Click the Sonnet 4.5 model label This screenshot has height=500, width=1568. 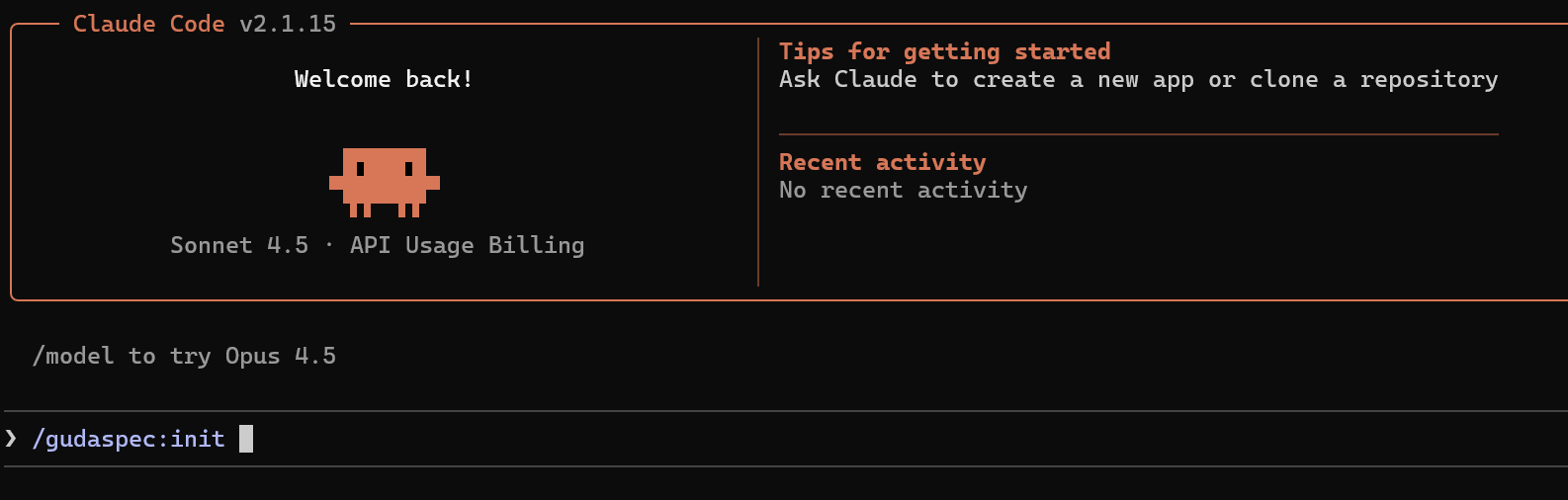point(239,245)
